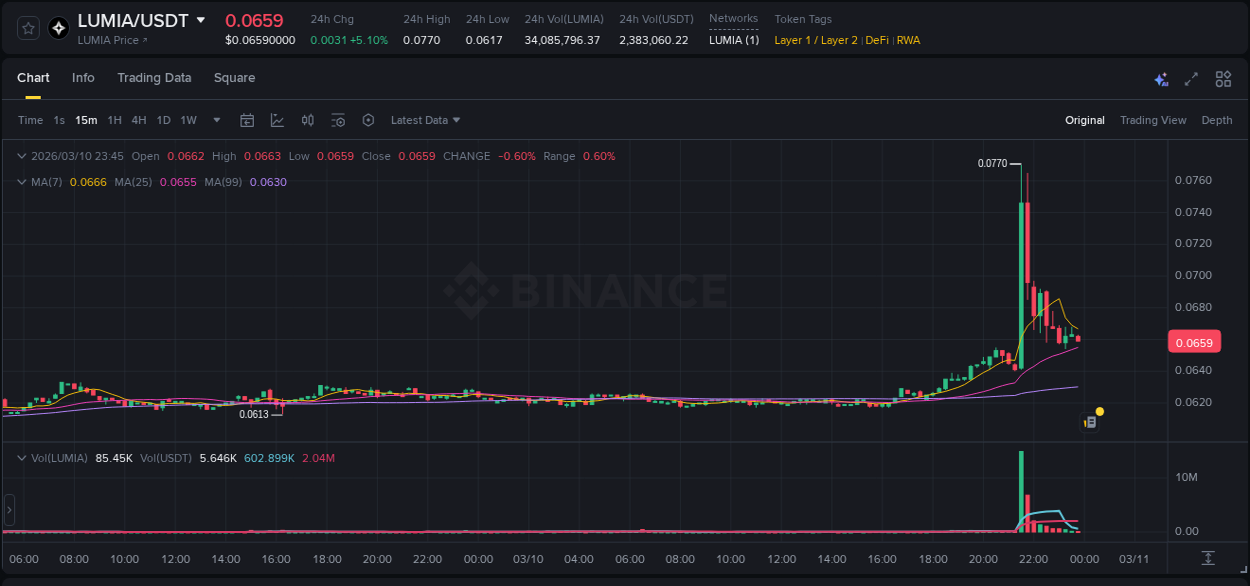The width and height of the screenshot is (1250, 586).
Task: Open the indicator list settings icon
Action: [x=338, y=120]
